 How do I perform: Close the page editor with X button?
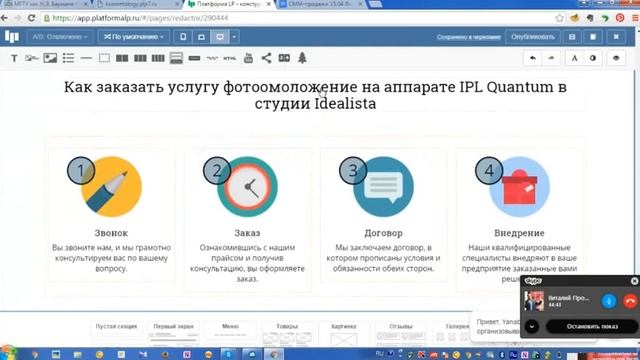tap(616, 37)
